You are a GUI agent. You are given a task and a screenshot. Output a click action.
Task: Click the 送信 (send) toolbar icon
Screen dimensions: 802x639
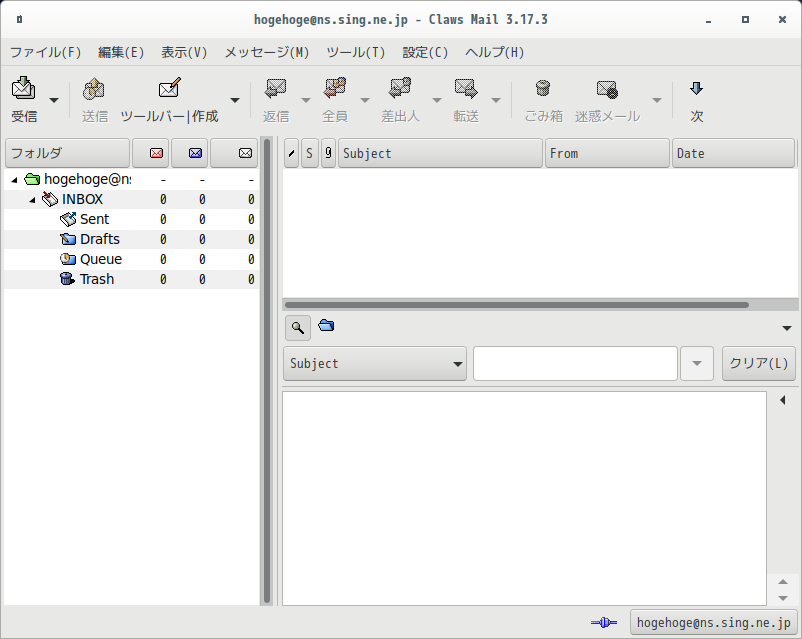coord(94,89)
